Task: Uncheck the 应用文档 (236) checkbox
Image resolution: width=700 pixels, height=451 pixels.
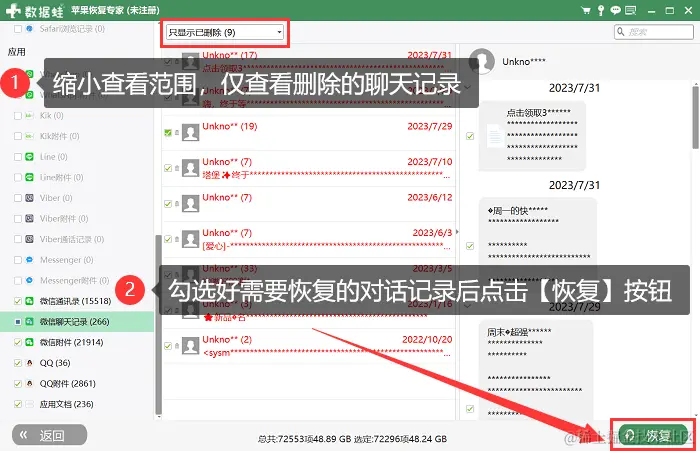Action: [x=18, y=404]
